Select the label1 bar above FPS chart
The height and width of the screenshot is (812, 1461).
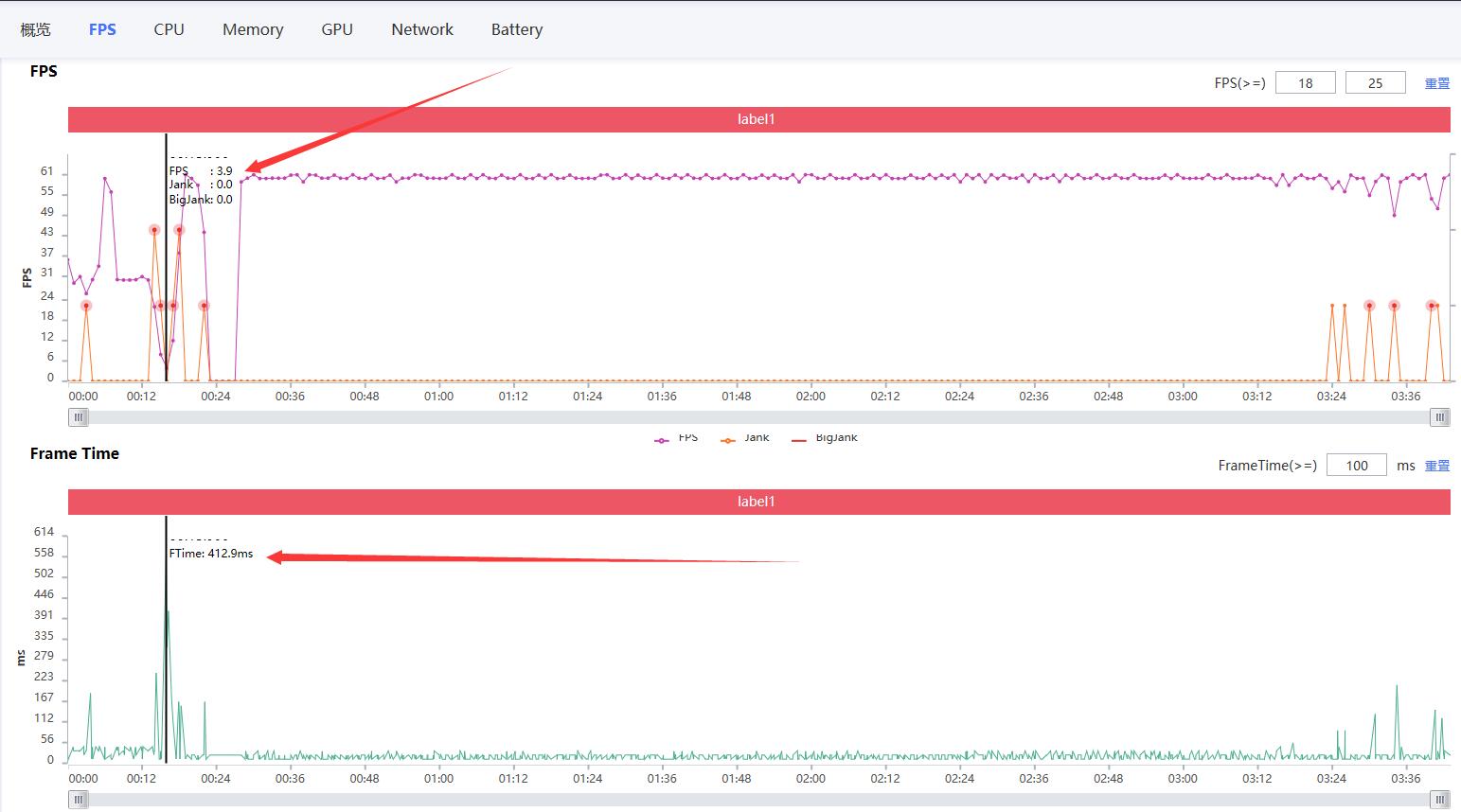coord(757,119)
